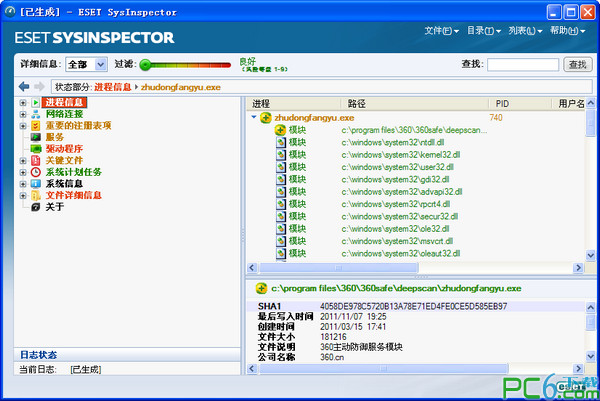Click module icon for oleaut32.dll row
Viewport: 600px width, 401px height.
pyautogui.click(x=281, y=253)
